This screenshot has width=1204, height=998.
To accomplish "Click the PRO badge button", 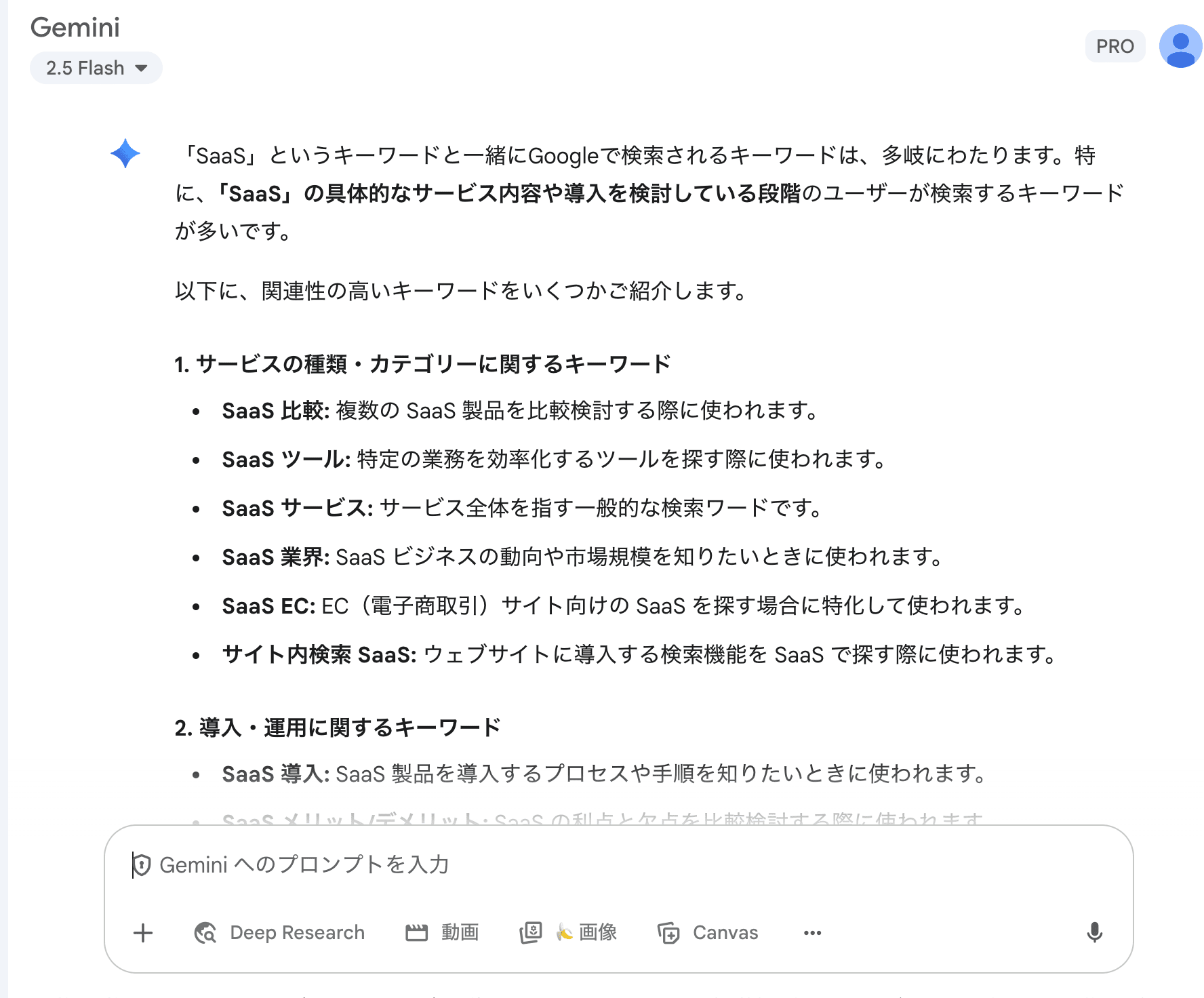I will point(1115,46).
